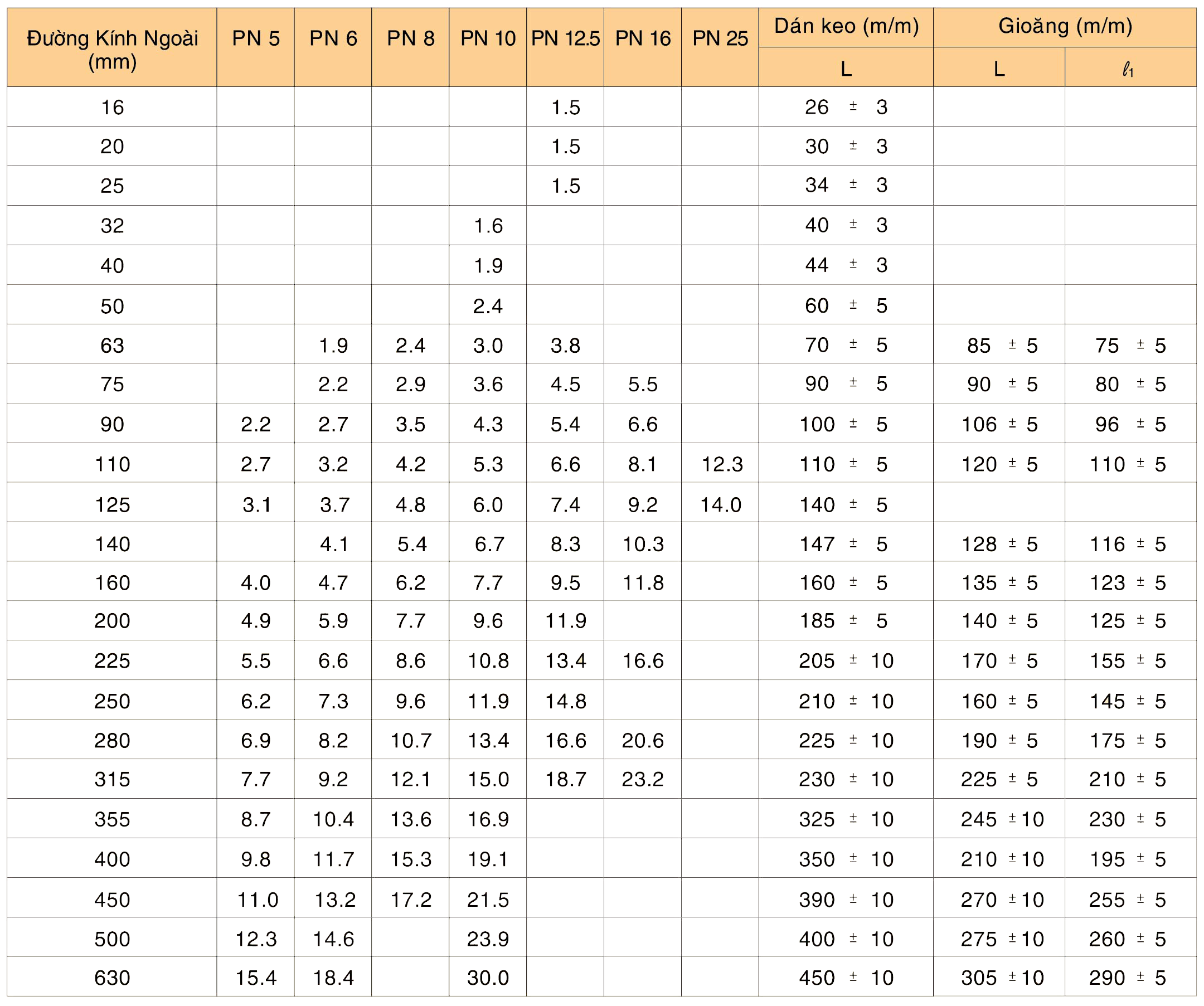Click the diameter 630 cell in last row
Viewport: 1204px width, 1006px height.
pos(113,978)
